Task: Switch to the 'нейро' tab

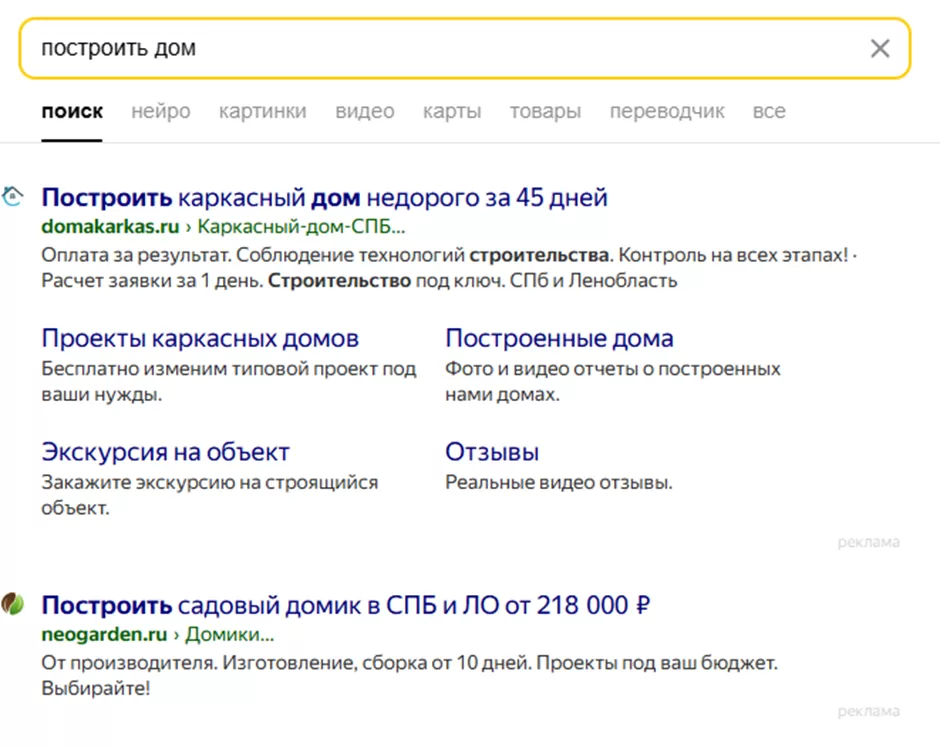Action: [x=160, y=111]
